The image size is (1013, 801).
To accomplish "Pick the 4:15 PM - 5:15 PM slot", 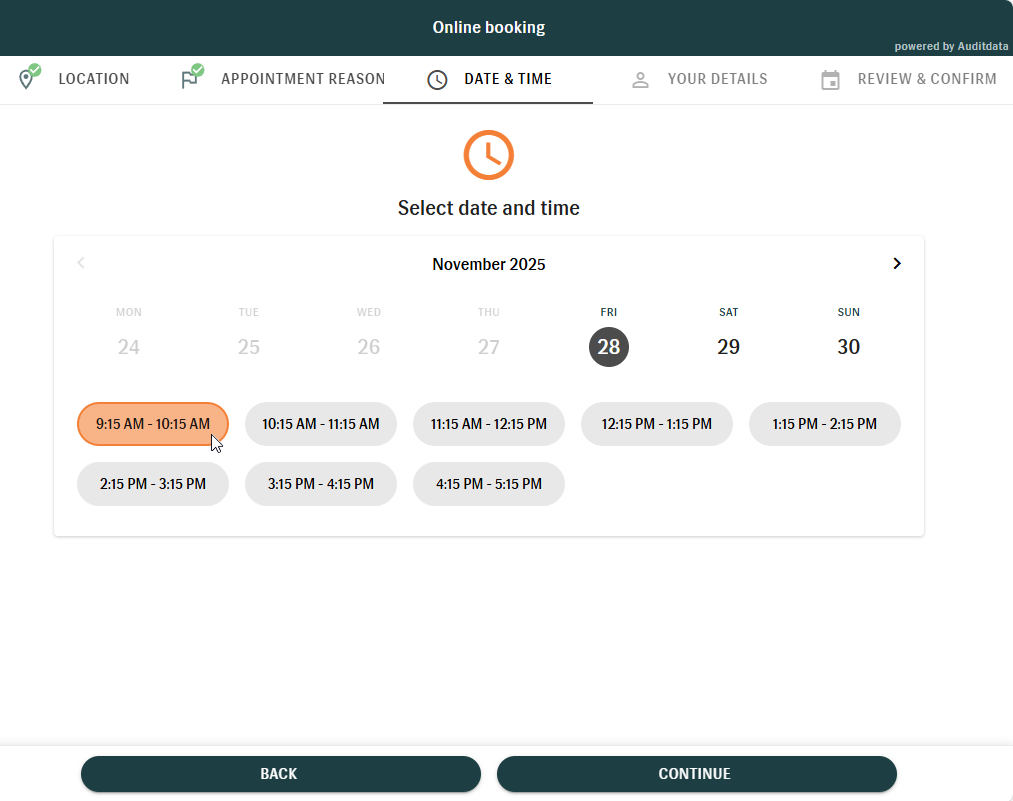I will [489, 484].
